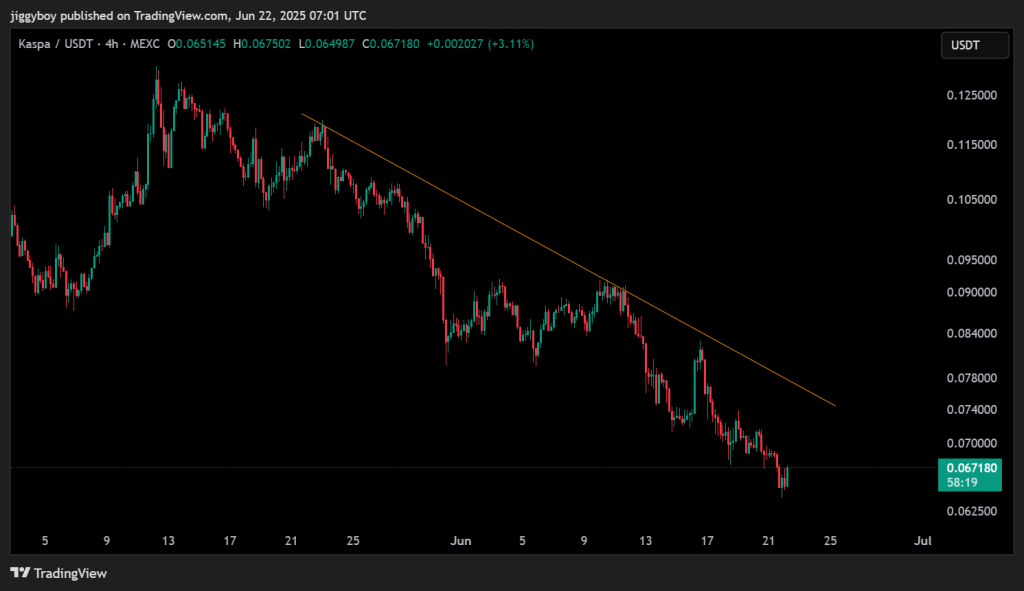Click the candle countdown timer 58:19
Image resolution: width=1024 pixels, height=591 pixels.
coord(962,483)
